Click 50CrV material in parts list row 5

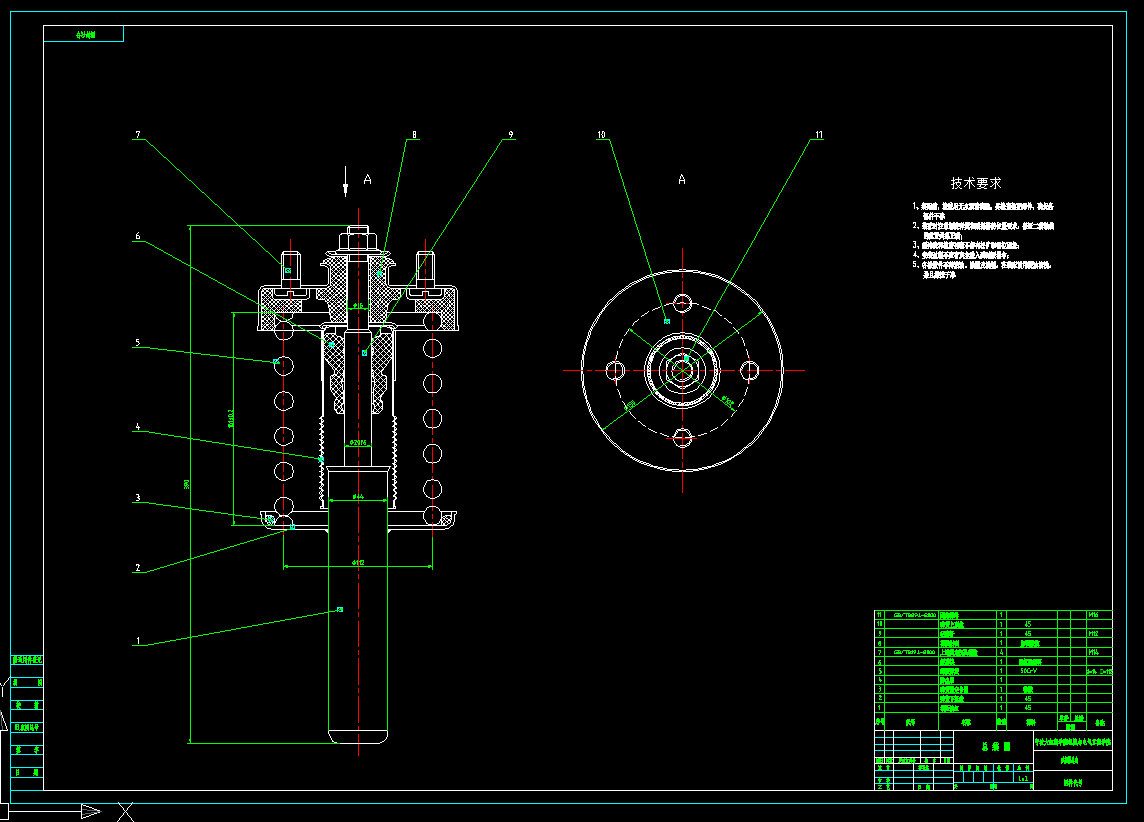pos(1029,671)
